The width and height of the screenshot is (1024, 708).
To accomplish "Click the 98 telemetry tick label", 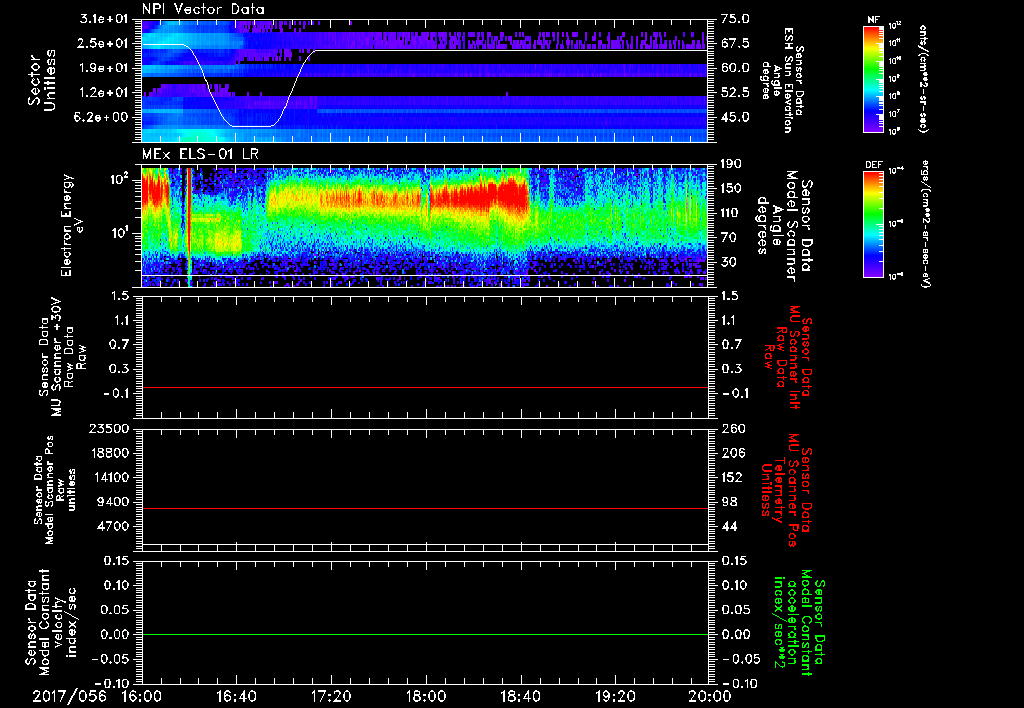I will click(728, 502).
